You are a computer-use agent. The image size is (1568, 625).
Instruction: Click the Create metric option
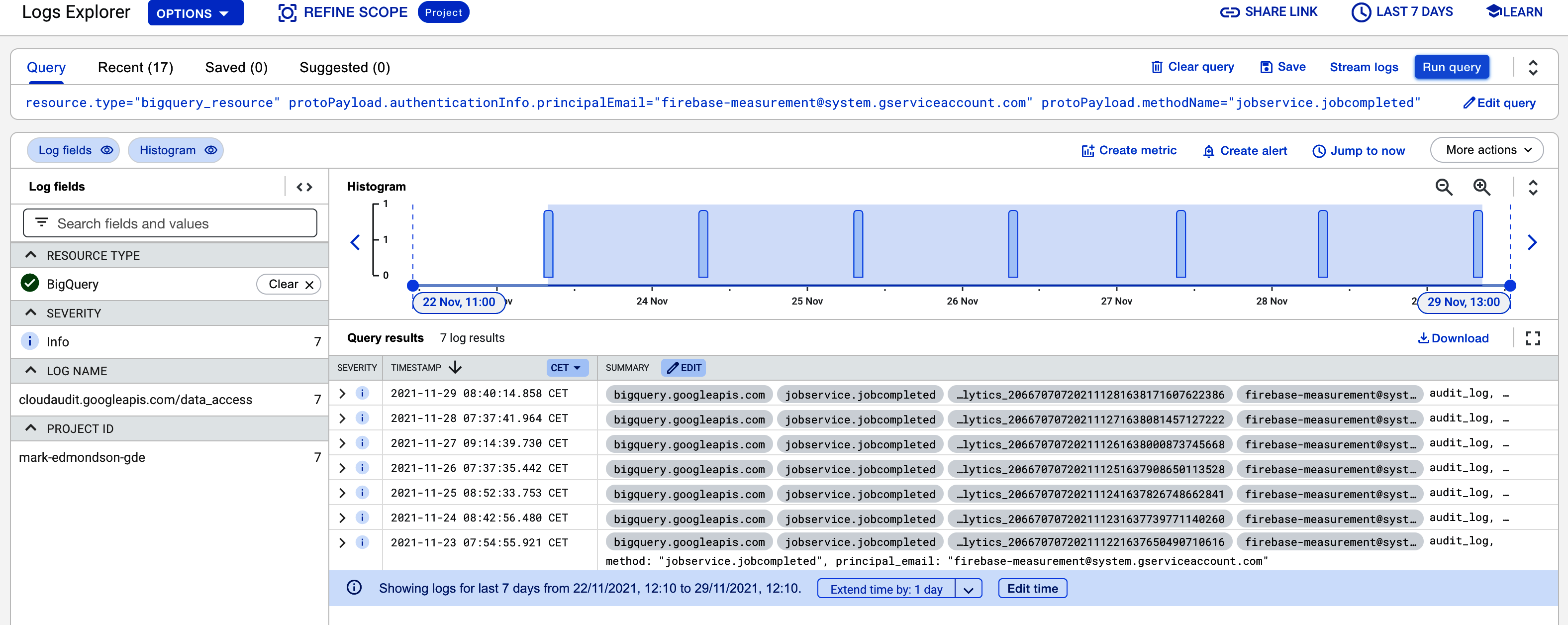1129,150
